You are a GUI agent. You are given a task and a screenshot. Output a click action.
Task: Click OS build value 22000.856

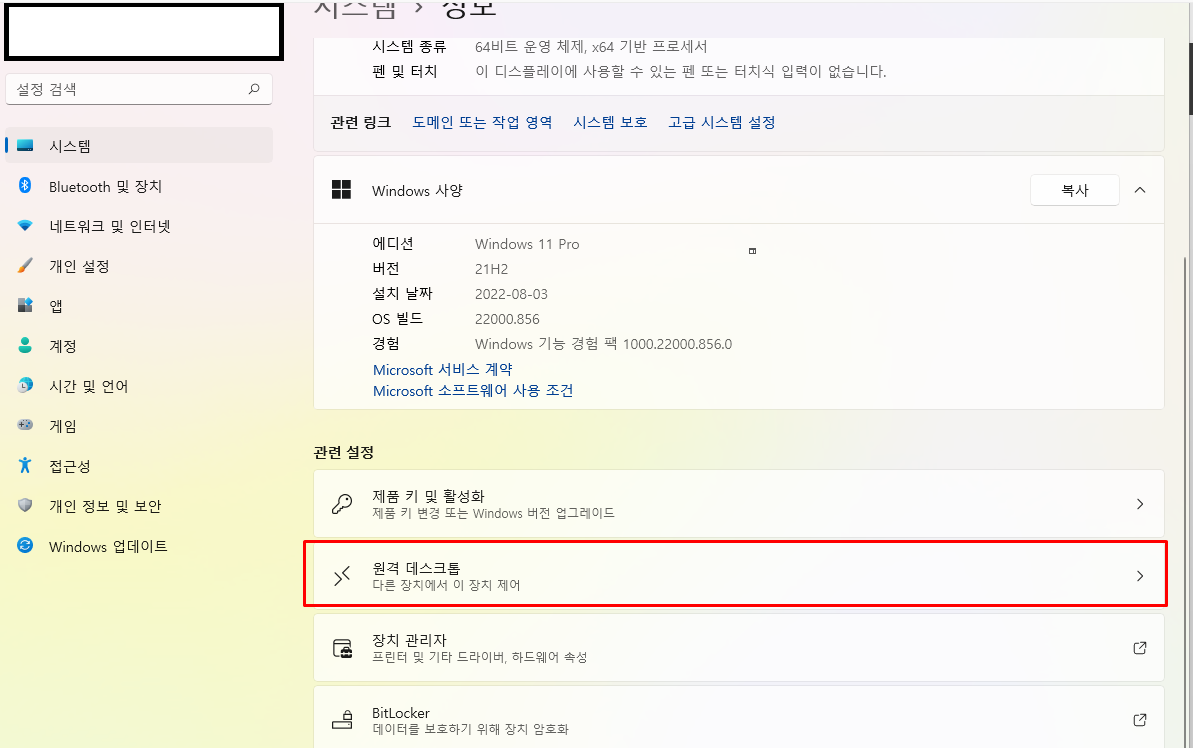point(507,319)
